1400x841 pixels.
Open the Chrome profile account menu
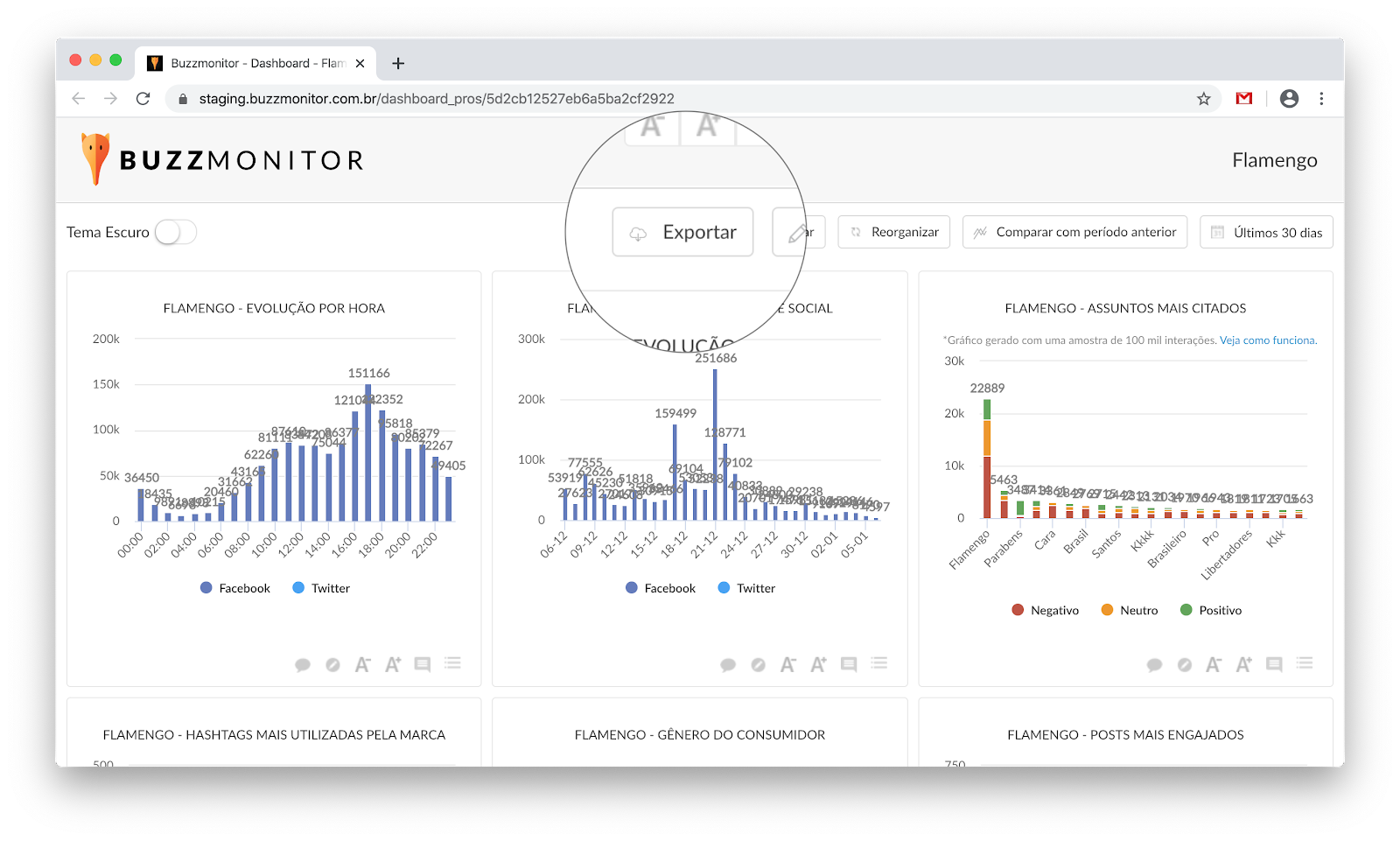pos(1289,99)
